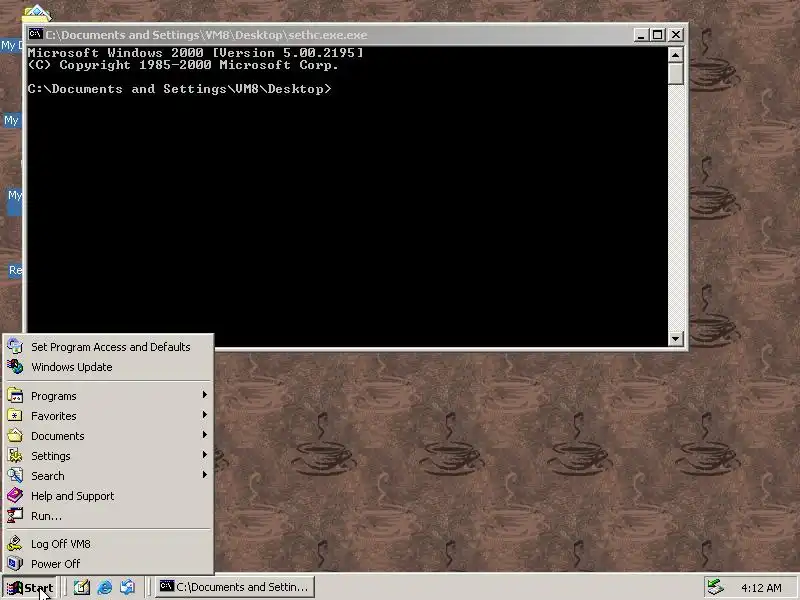Click the Documents folder icon
800x600 pixels.
(x=15, y=435)
